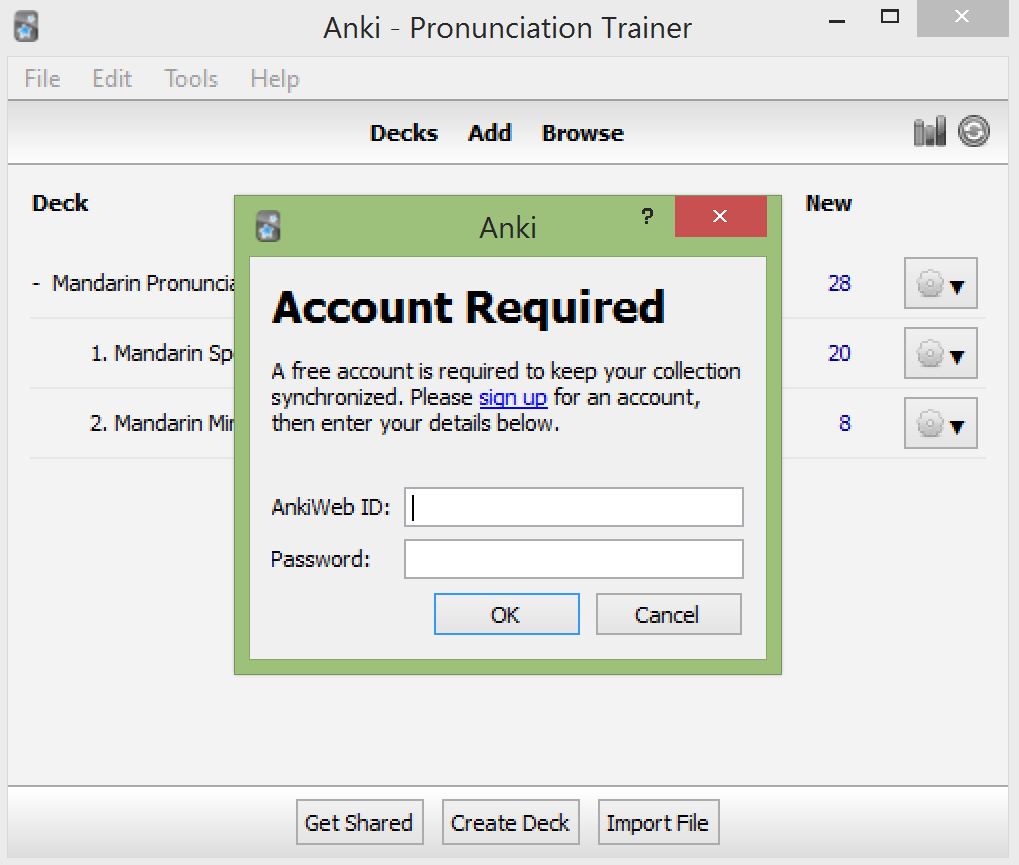The image size is (1019, 865).
Task: Follow the sign up link
Action: [513, 398]
